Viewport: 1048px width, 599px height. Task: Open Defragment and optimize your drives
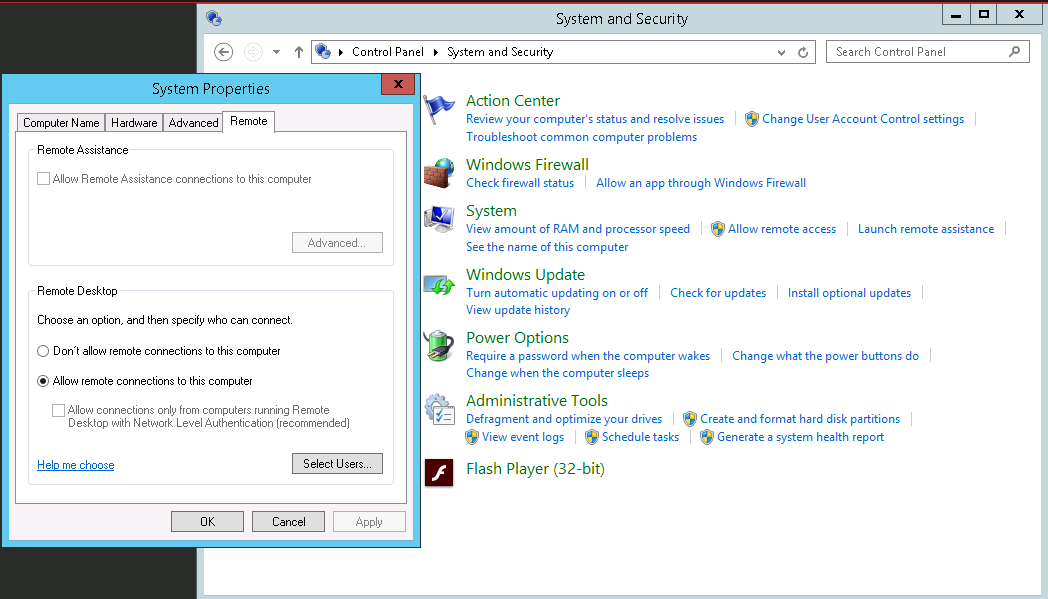coord(564,419)
